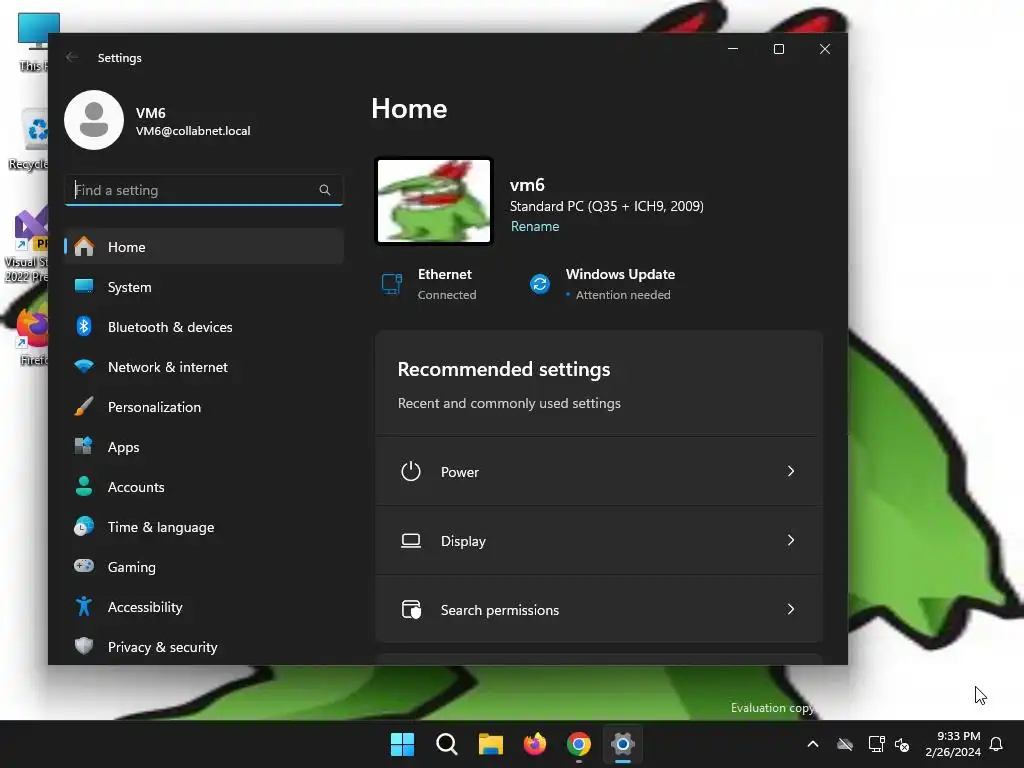Open Network & internet settings
The height and width of the screenshot is (768, 1024).
click(204, 367)
